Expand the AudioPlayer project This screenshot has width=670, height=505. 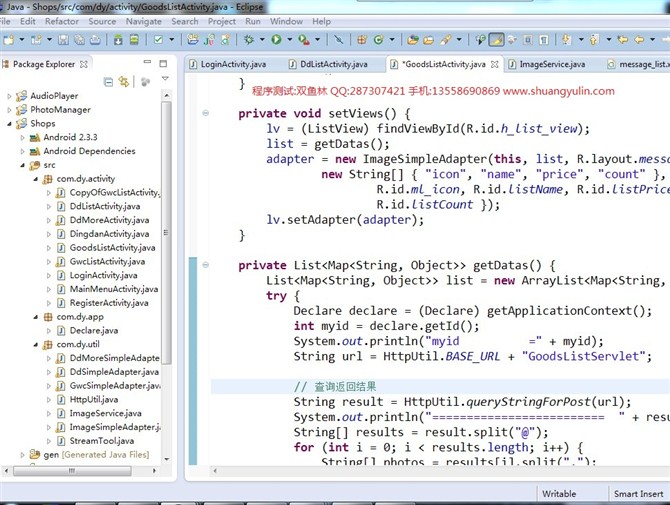pos(9,96)
